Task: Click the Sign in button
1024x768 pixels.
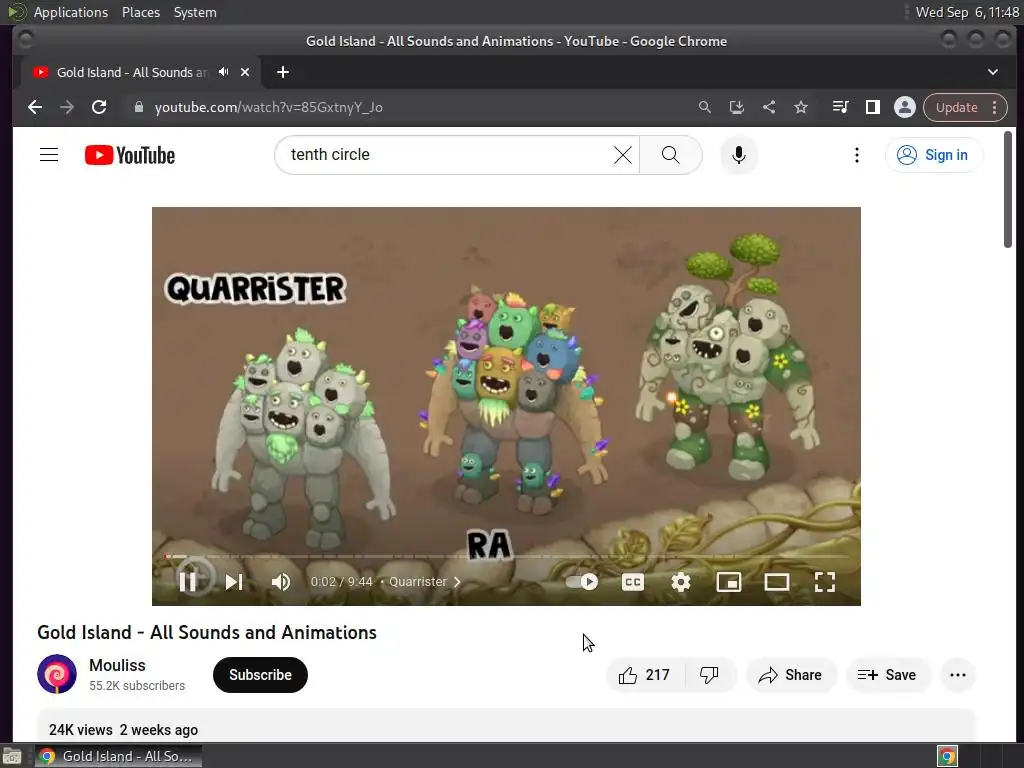Action: coord(933,155)
